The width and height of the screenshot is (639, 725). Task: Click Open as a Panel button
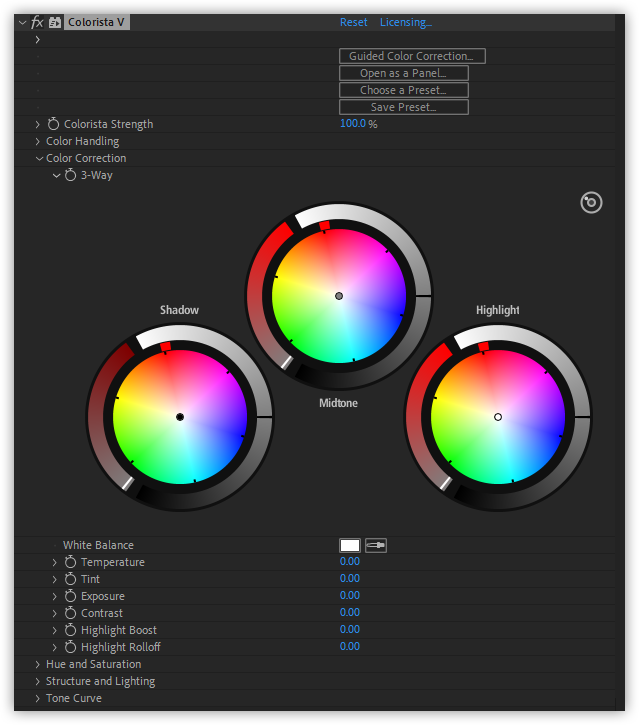pyautogui.click(x=404, y=73)
